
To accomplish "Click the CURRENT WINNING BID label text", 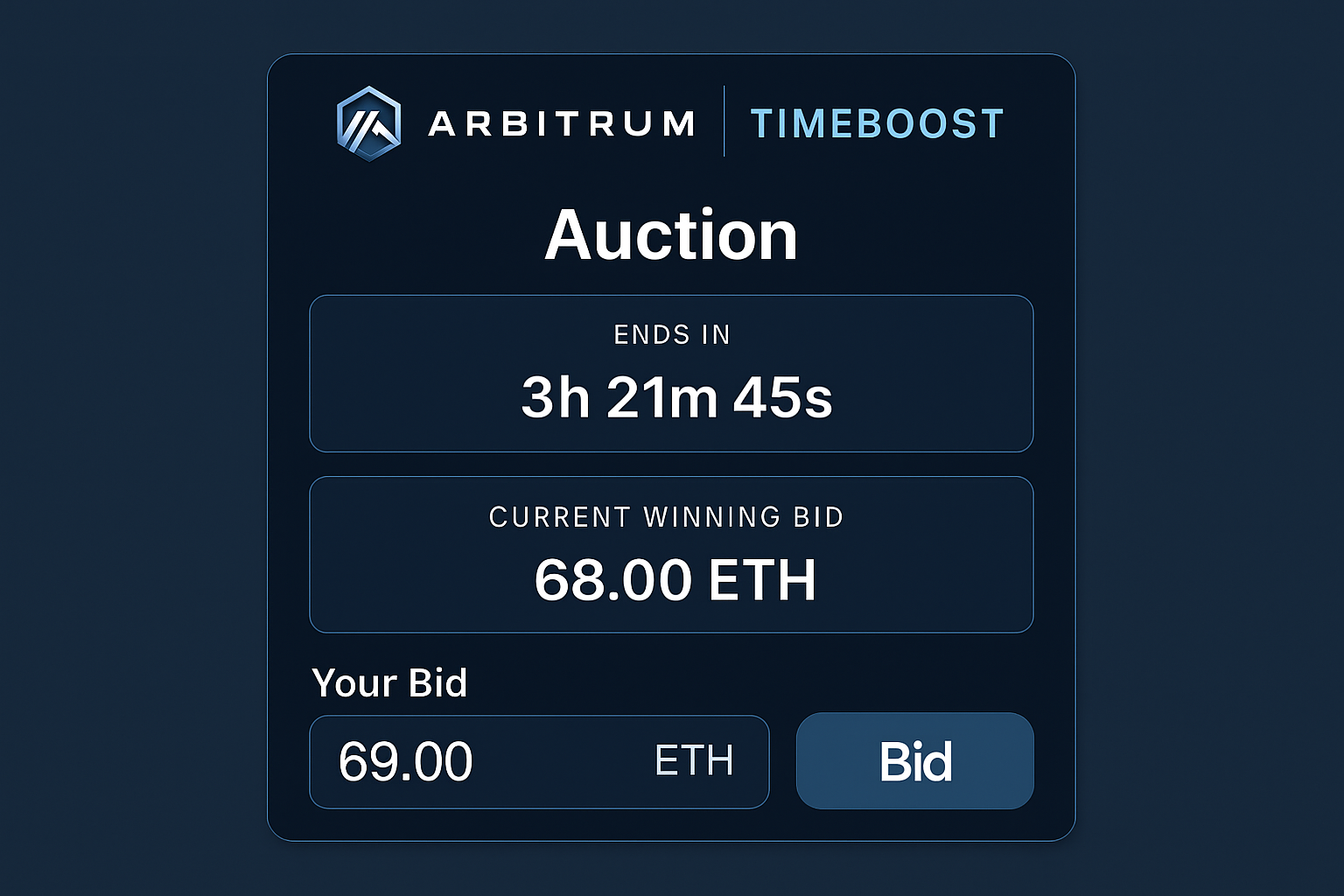I will click(x=666, y=517).
